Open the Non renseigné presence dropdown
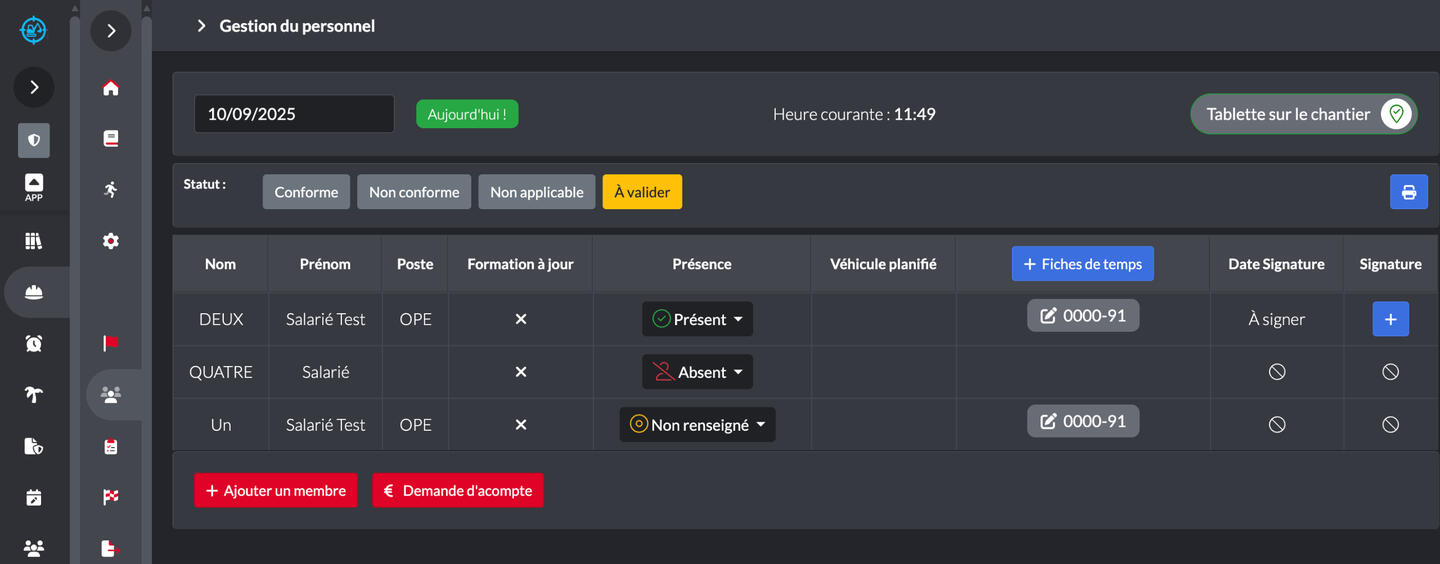Image resolution: width=1440 pixels, height=564 pixels. 697,425
